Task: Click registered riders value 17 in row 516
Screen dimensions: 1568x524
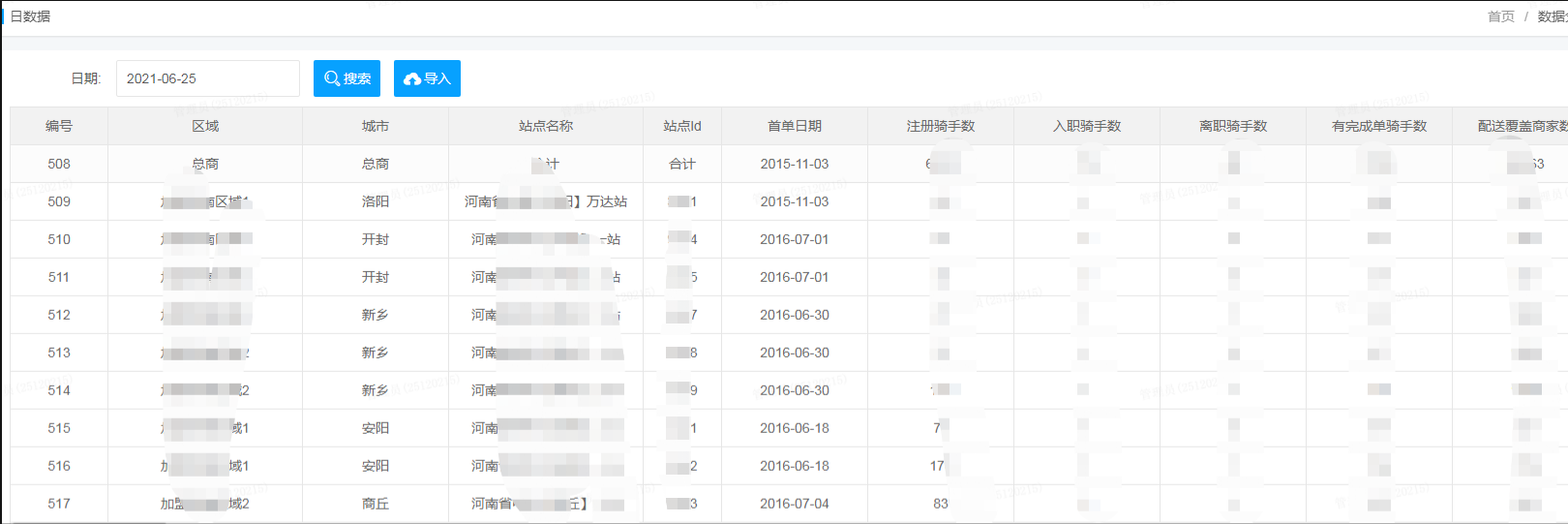Action: (937, 466)
